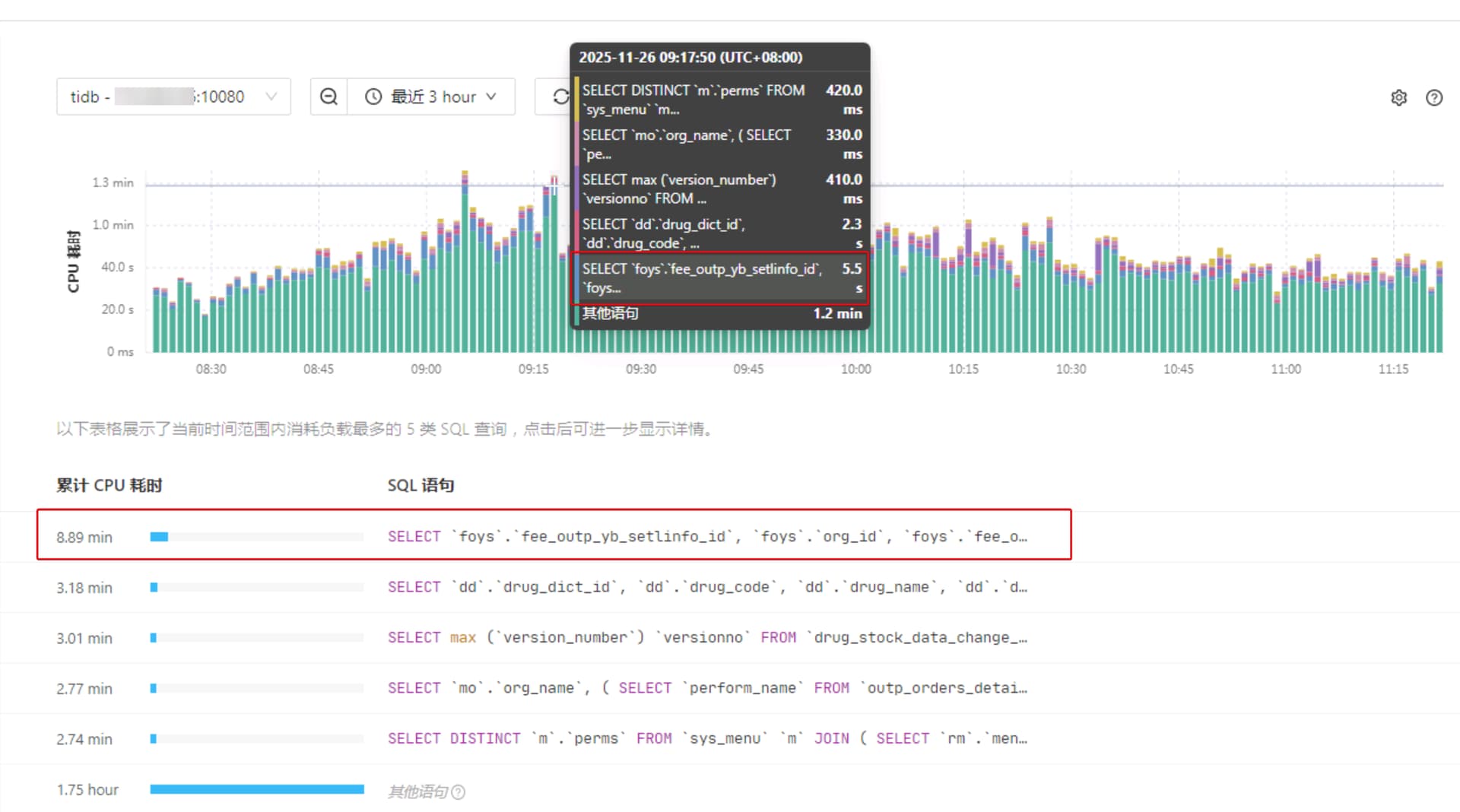Screen dimensions: 1460x812
Task: Click the clock icon in time range selector
Action: (373, 97)
